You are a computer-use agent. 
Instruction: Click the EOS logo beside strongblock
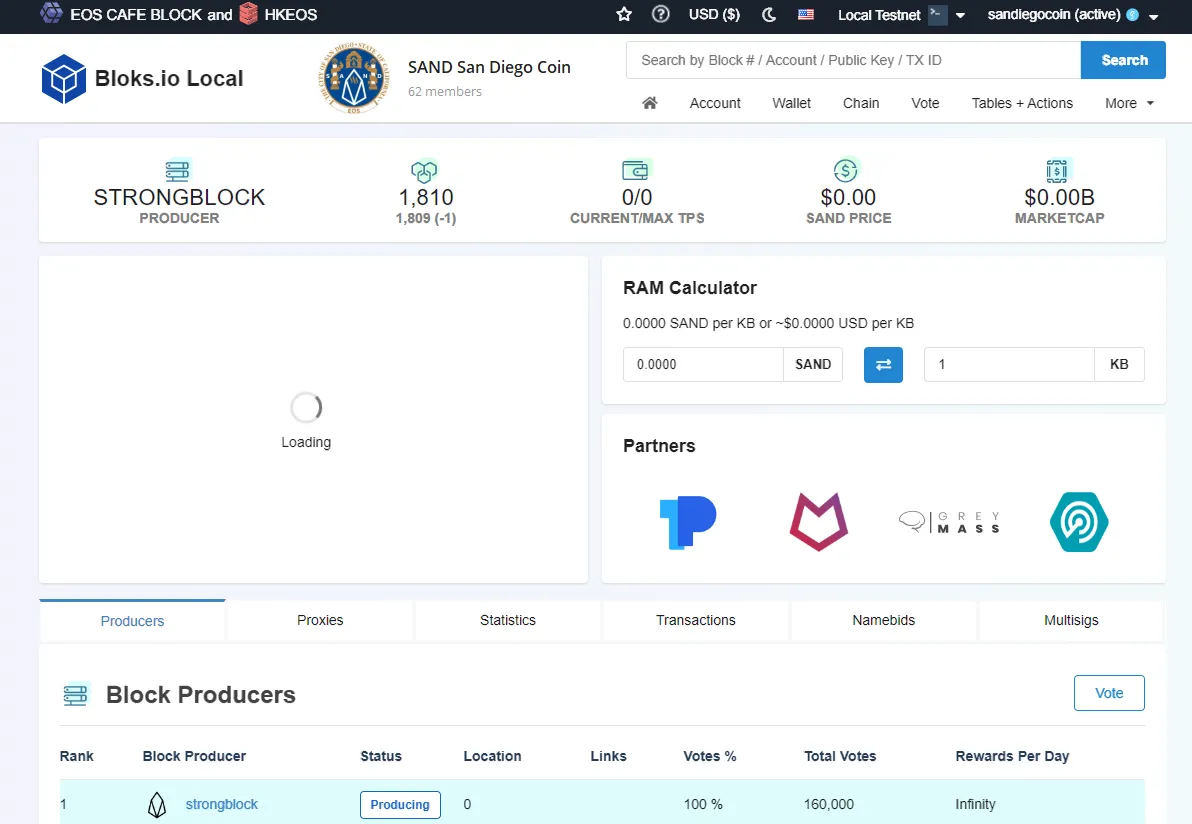[x=157, y=804]
